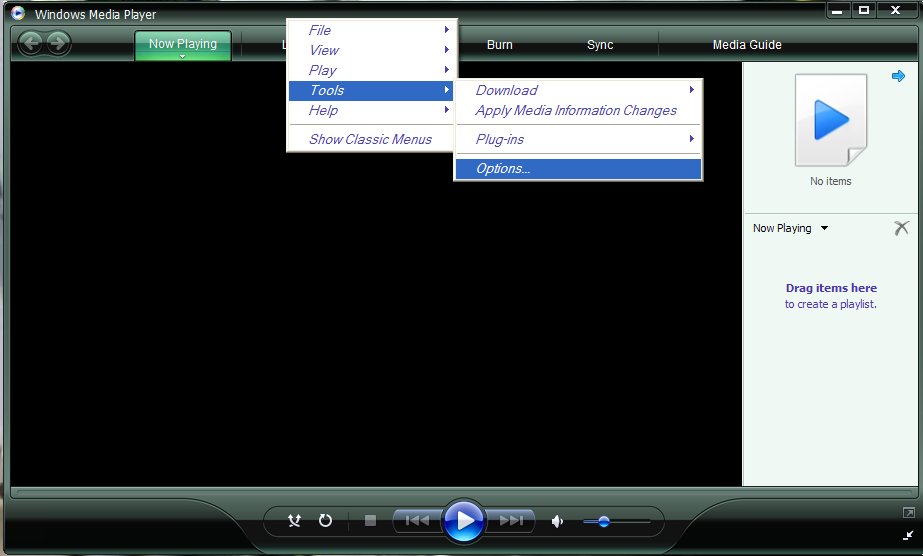Click the Stop button
923x556 pixels.
[x=370, y=521]
